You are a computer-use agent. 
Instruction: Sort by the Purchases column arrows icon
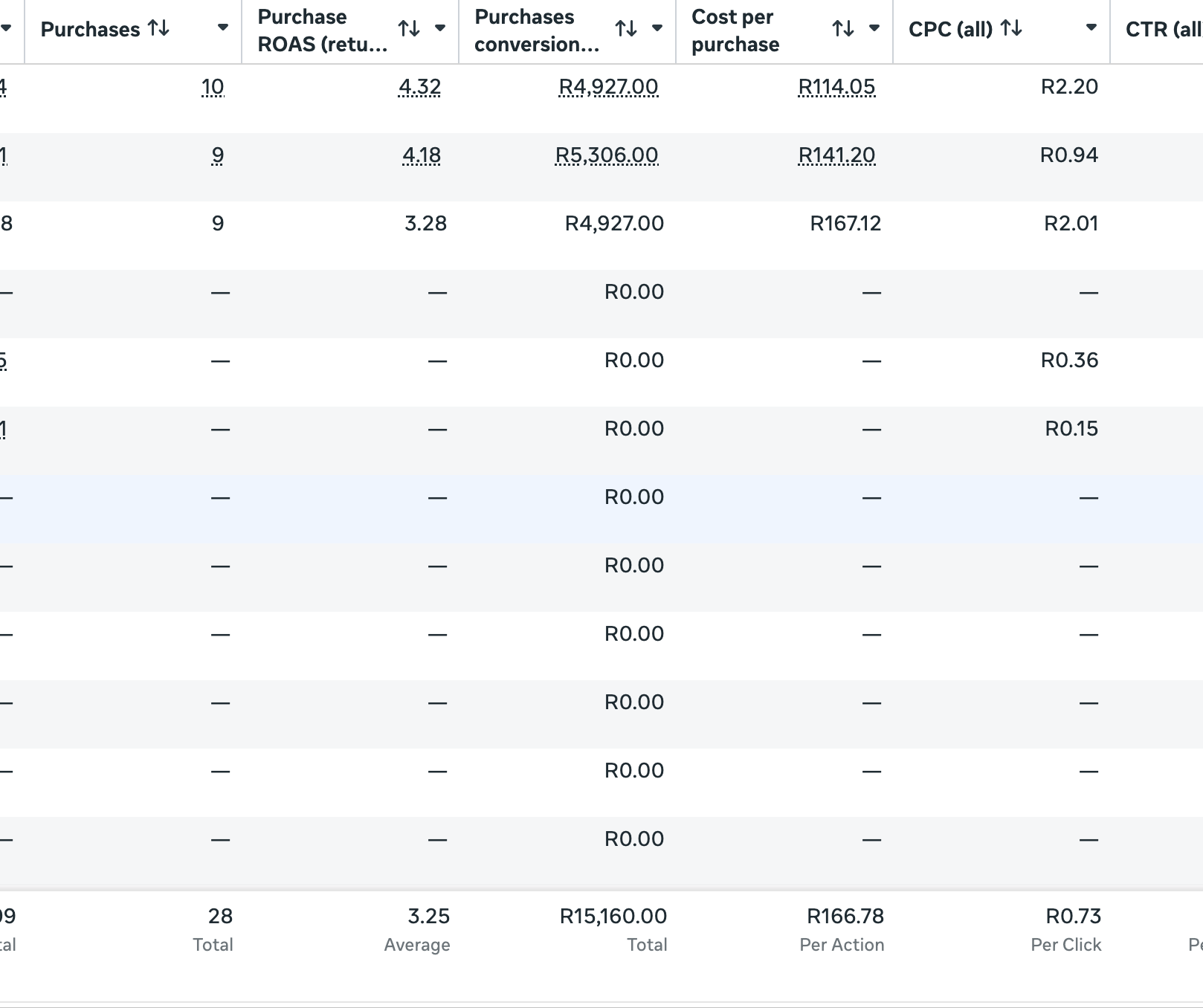158,29
